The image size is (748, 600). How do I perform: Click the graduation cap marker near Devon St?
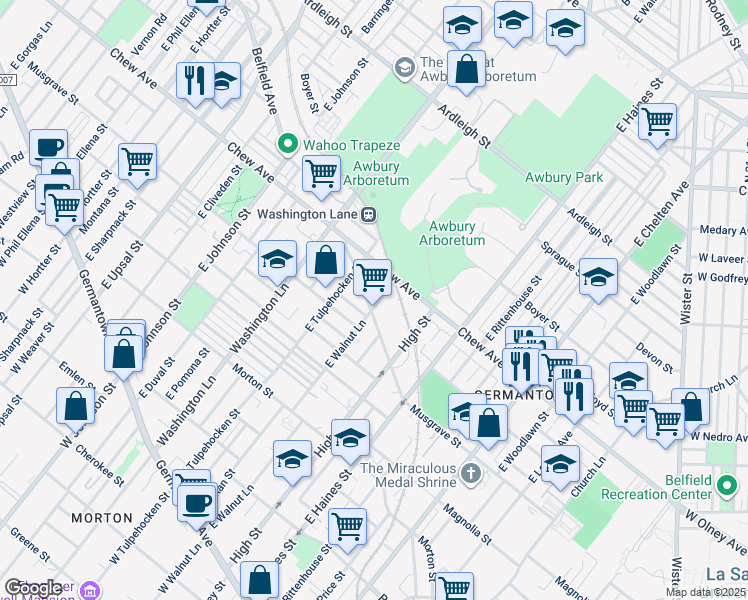pyautogui.click(x=628, y=377)
